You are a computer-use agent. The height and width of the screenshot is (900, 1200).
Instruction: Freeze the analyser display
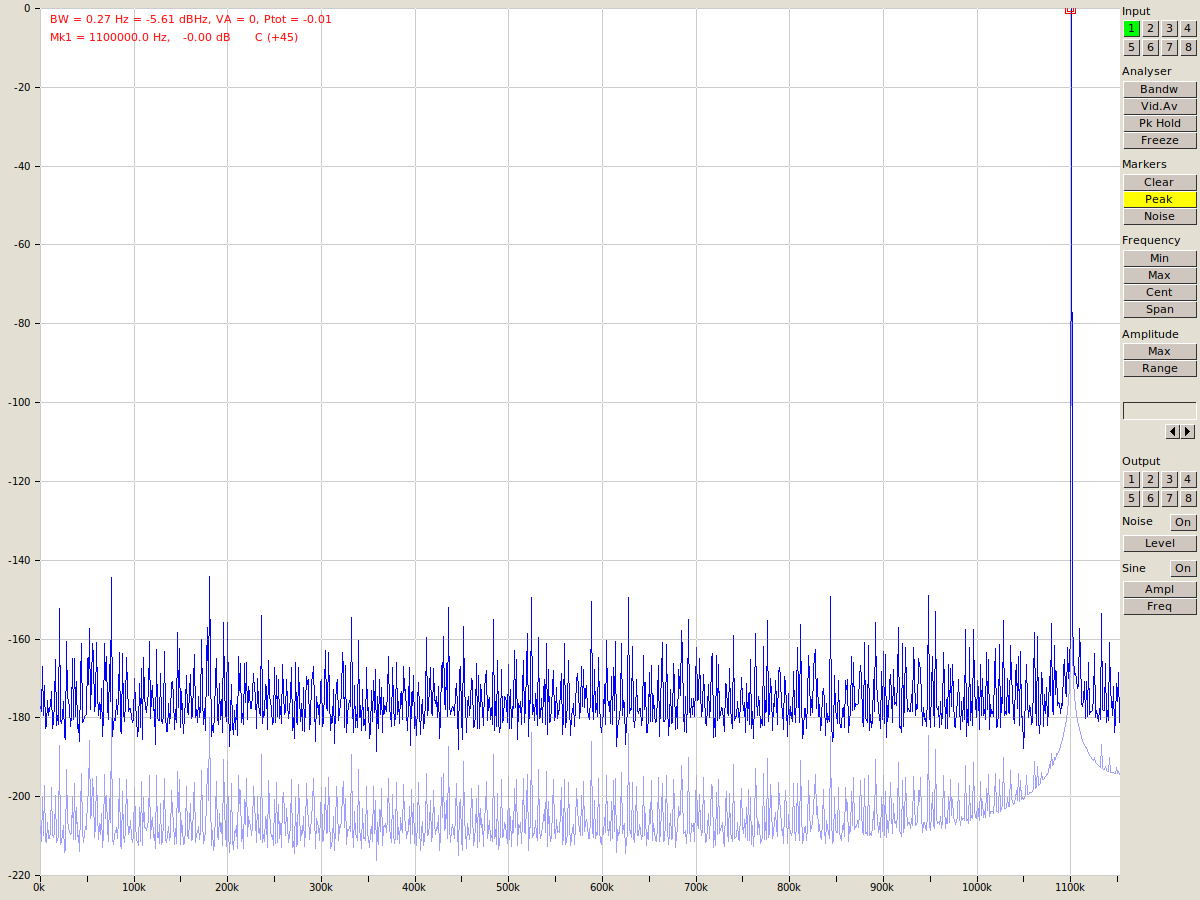(x=1159, y=140)
